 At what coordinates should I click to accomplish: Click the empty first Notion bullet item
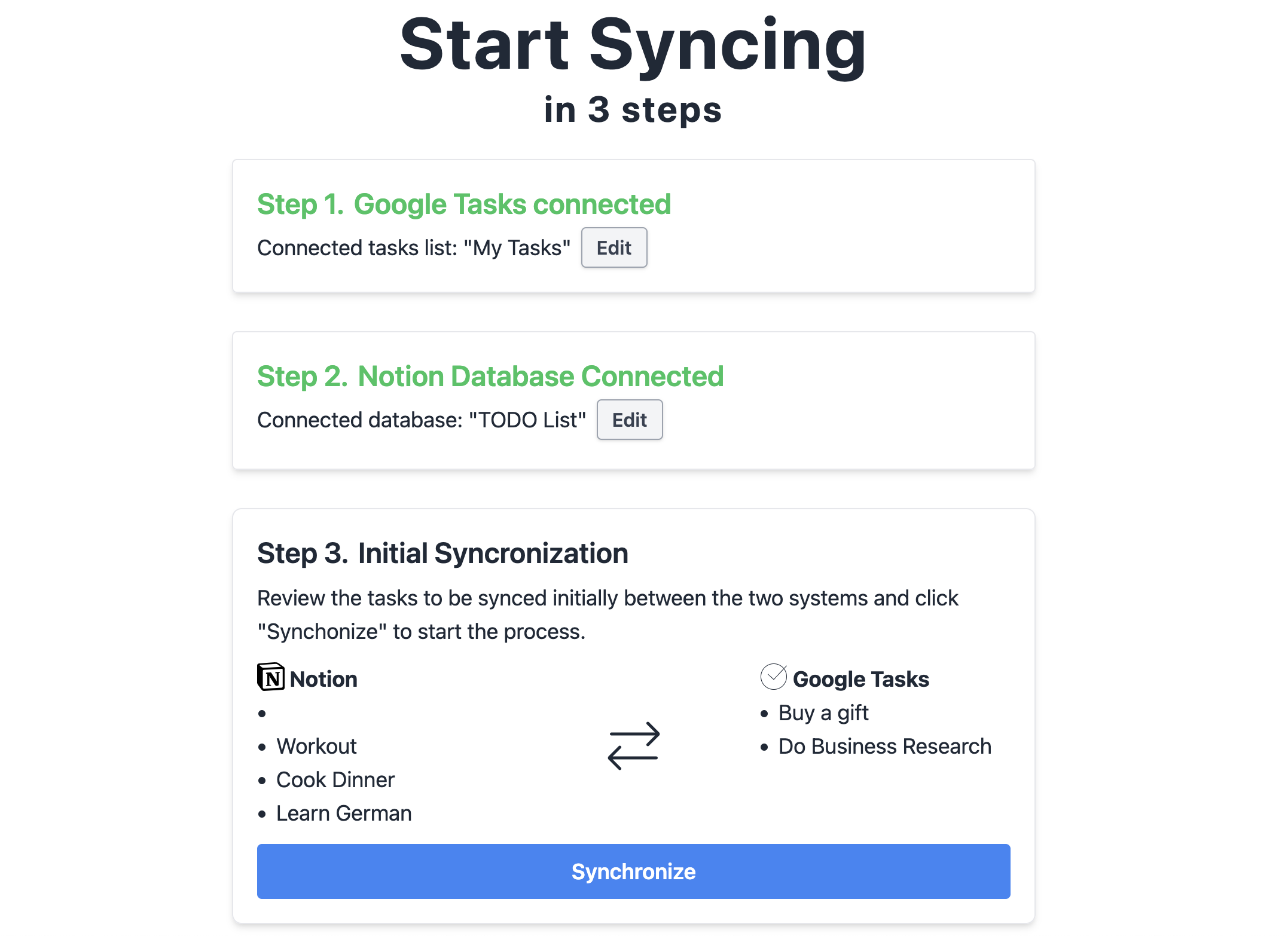tap(262, 713)
